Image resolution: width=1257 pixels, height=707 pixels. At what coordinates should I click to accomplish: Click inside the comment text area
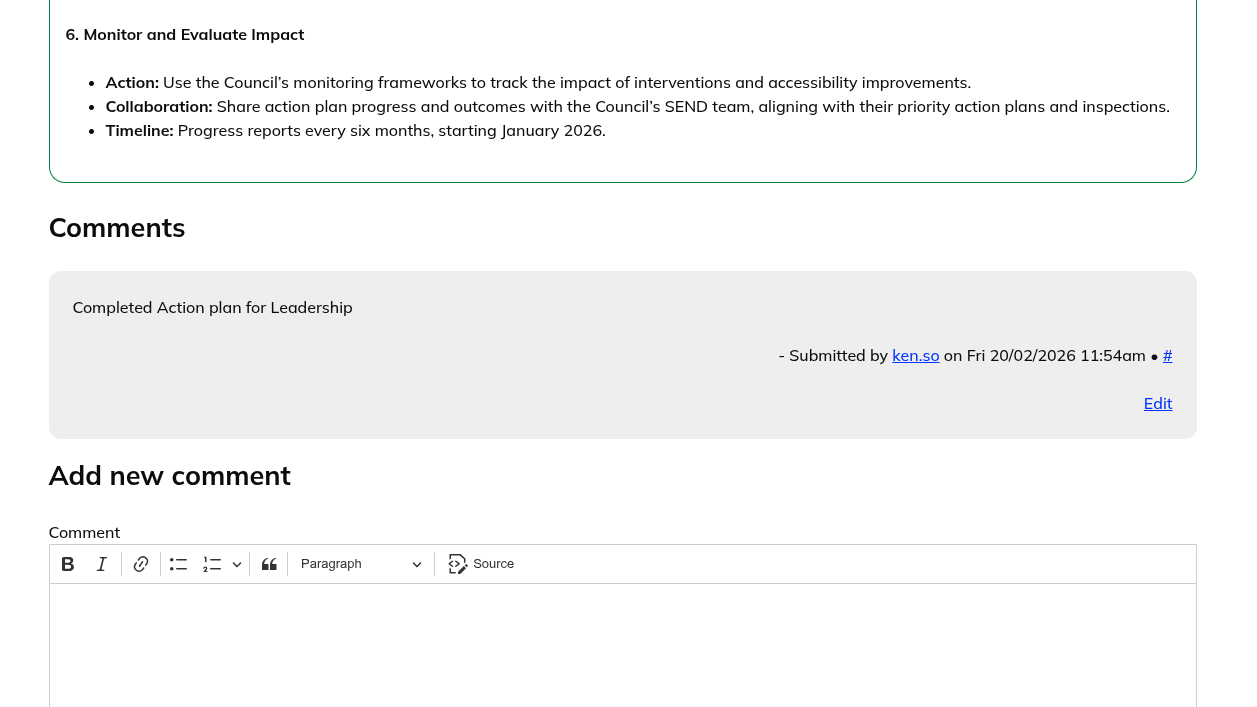[x=622, y=645]
